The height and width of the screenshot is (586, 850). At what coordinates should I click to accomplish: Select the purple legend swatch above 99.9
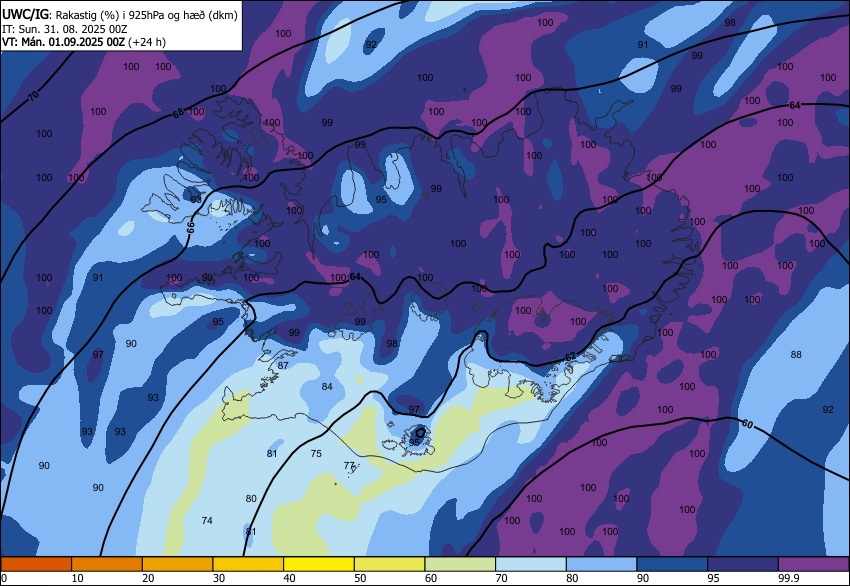pos(814,564)
